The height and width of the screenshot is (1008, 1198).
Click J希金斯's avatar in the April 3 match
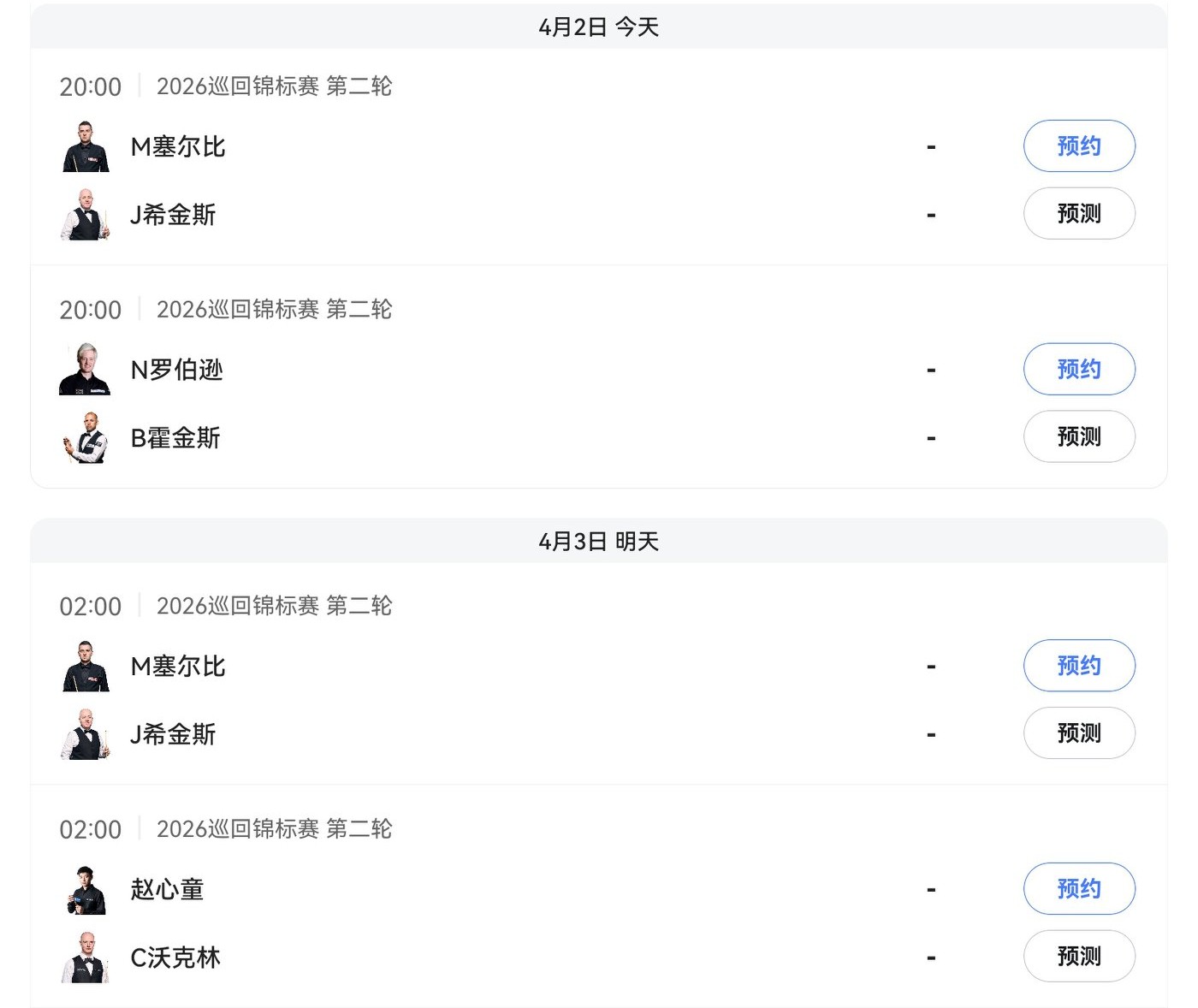(x=86, y=733)
